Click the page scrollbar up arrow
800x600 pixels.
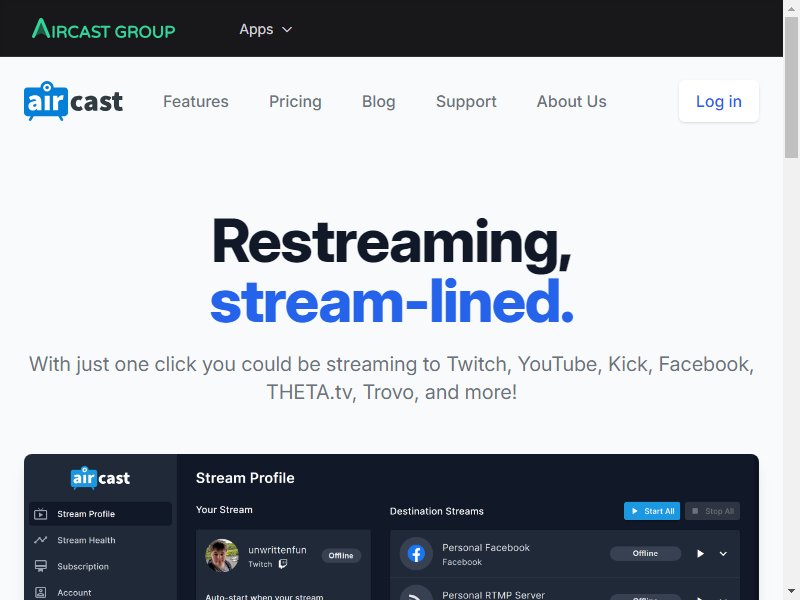791,7
